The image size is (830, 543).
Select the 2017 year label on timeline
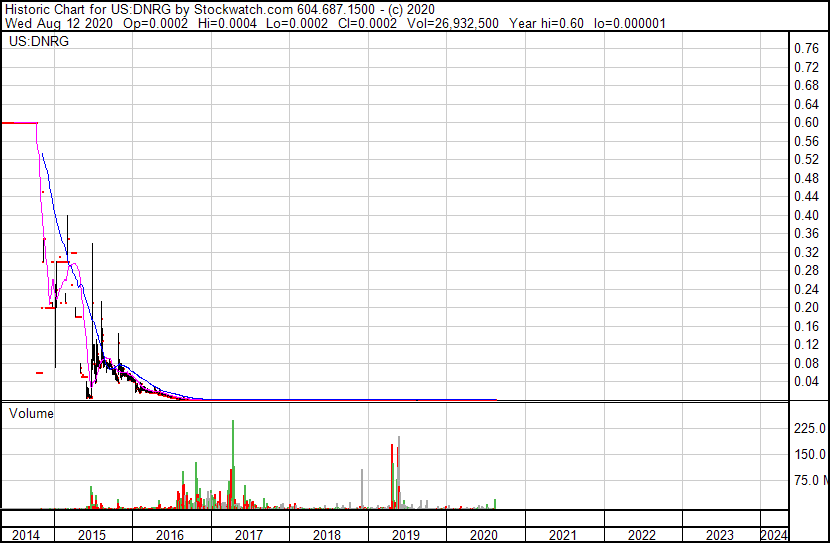[x=249, y=535]
